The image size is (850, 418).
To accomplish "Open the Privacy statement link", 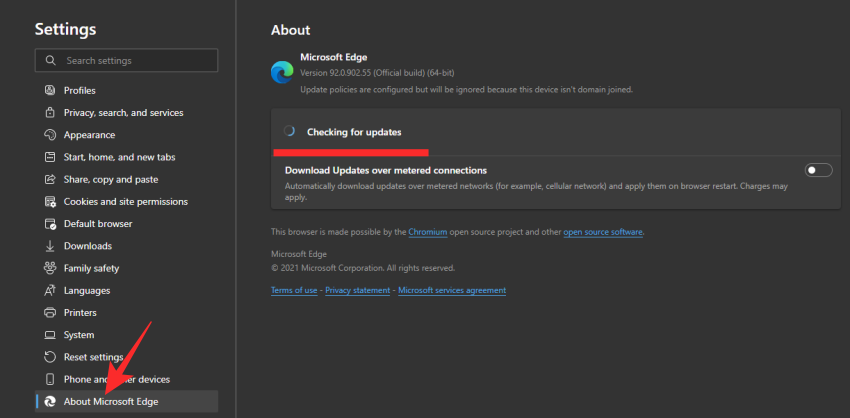I will click(x=359, y=290).
